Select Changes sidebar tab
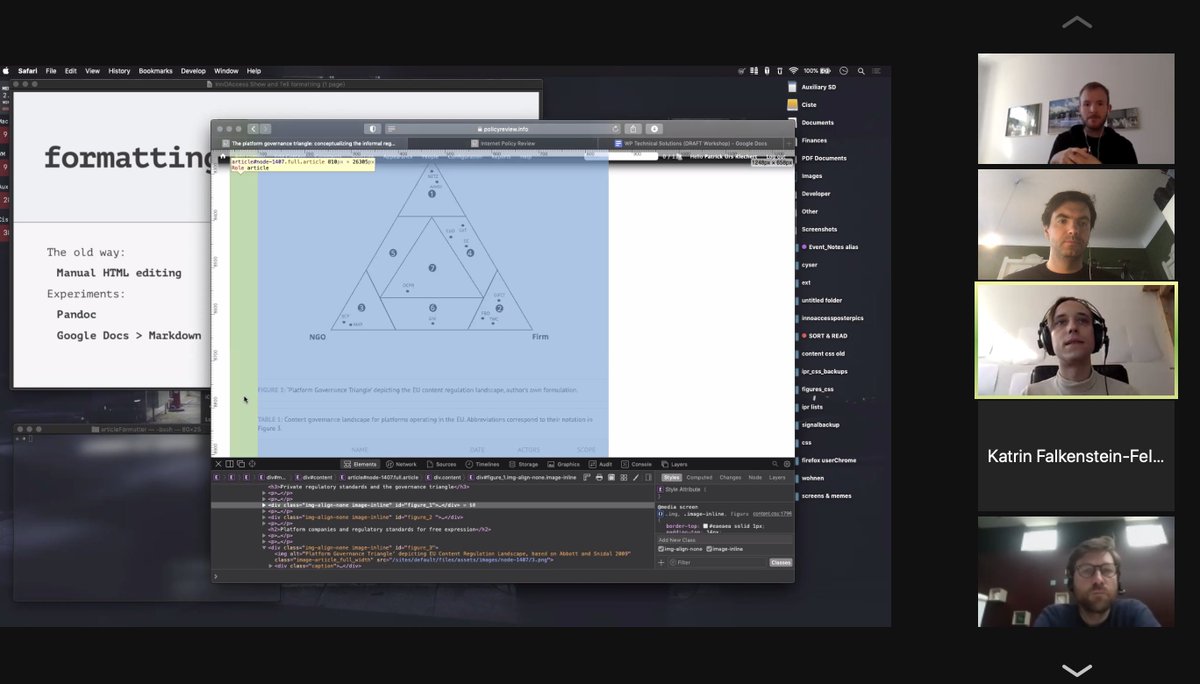1200x684 pixels. pyautogui.click(x=730, y=477)
